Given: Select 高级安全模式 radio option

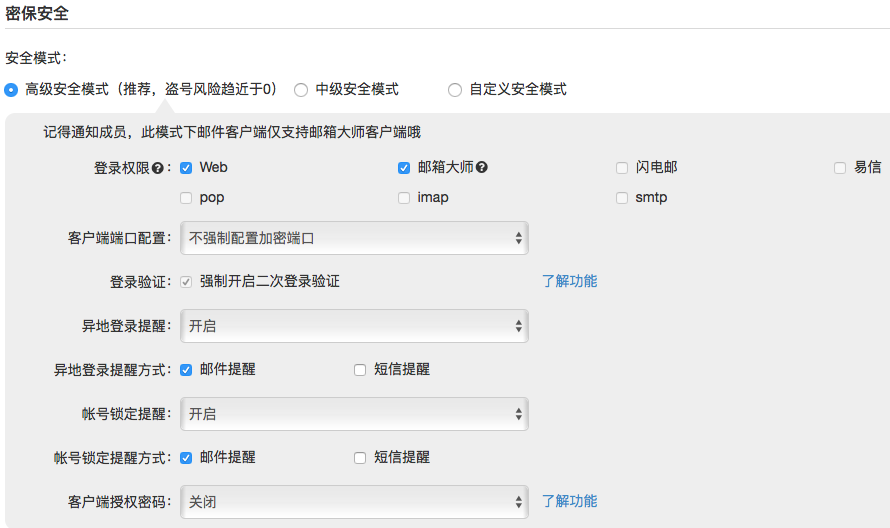Looking at the screenshot, I should tap(11, 90).
